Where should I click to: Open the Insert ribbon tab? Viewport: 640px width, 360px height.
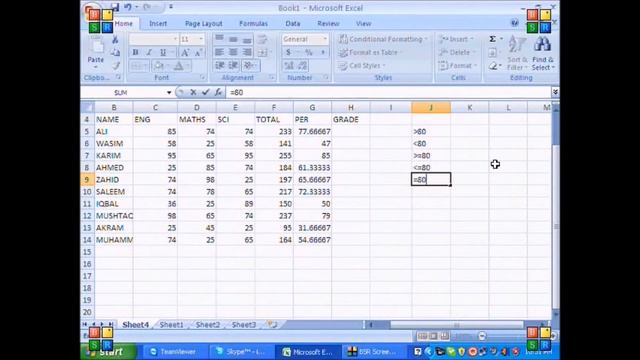pos(158,24)
